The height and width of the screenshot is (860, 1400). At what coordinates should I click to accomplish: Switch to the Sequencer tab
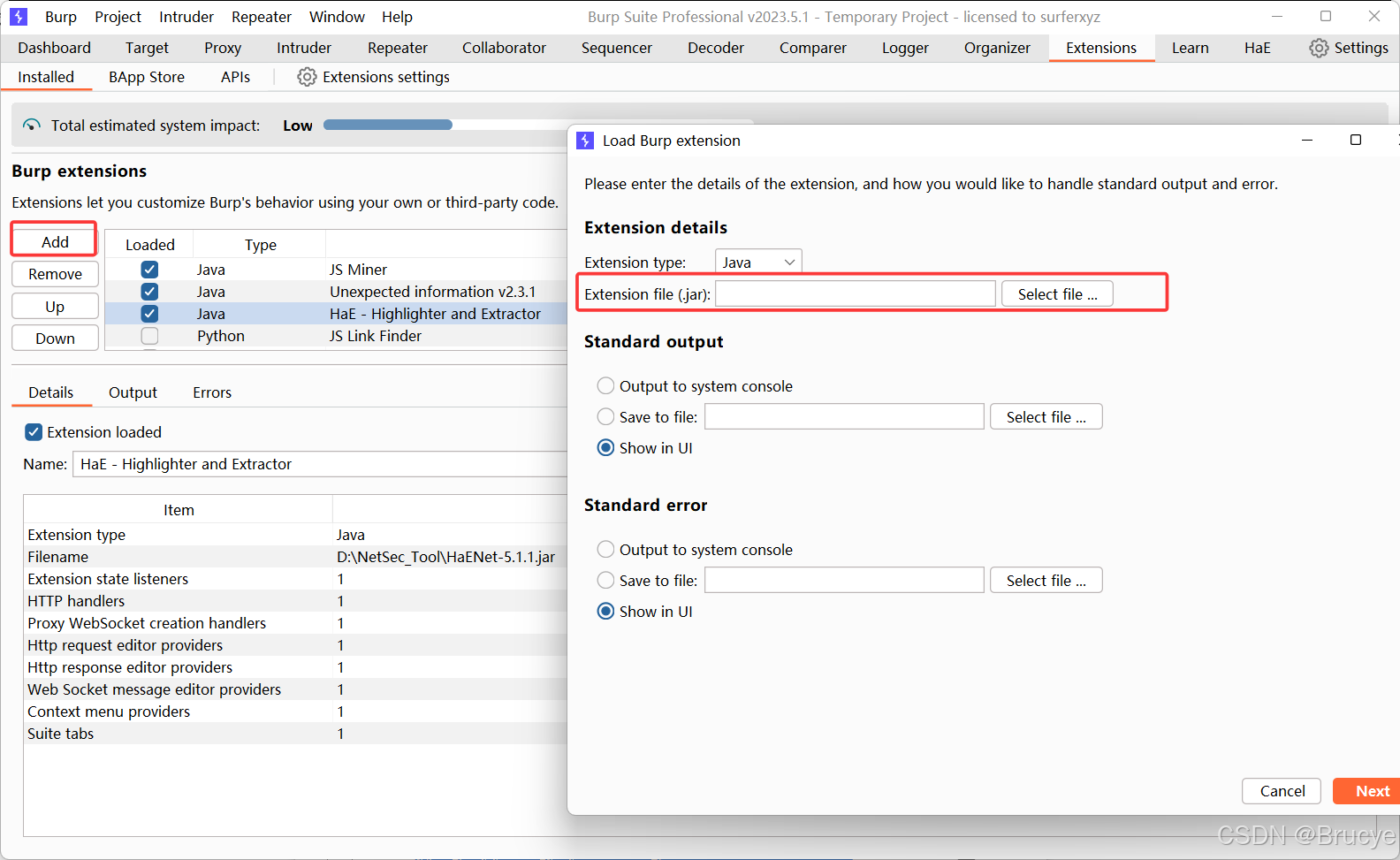(617, 48)
